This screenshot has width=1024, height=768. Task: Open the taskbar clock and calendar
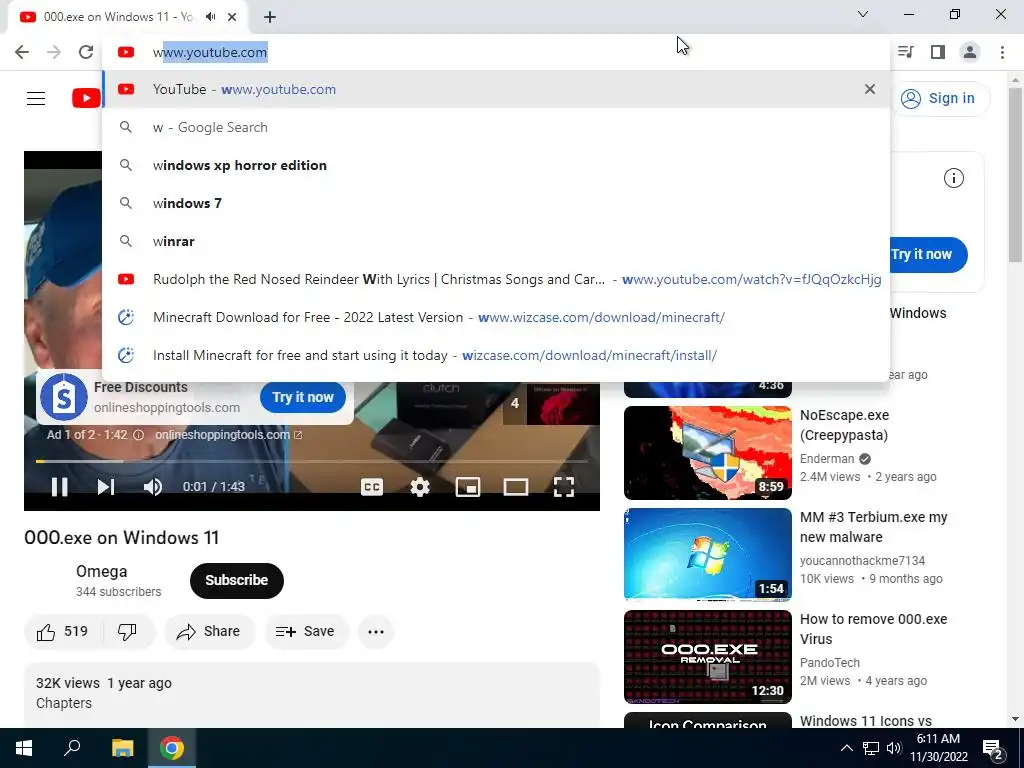tap(938, 748)
